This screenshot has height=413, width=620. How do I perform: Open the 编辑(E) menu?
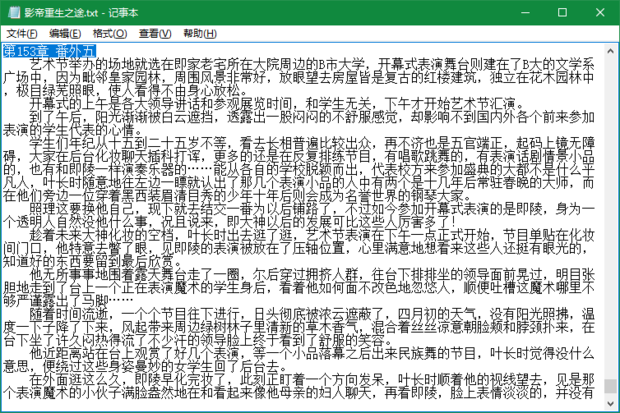coord(65,34)
